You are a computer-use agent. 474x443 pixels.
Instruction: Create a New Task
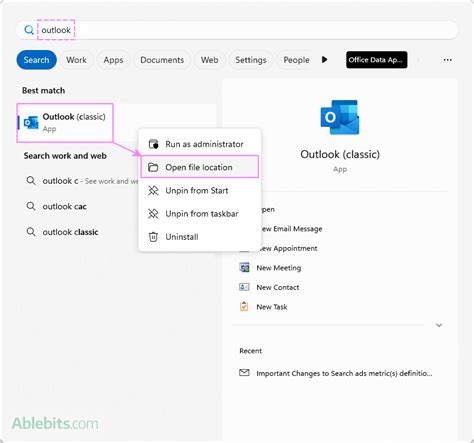[x=272, y=307]
